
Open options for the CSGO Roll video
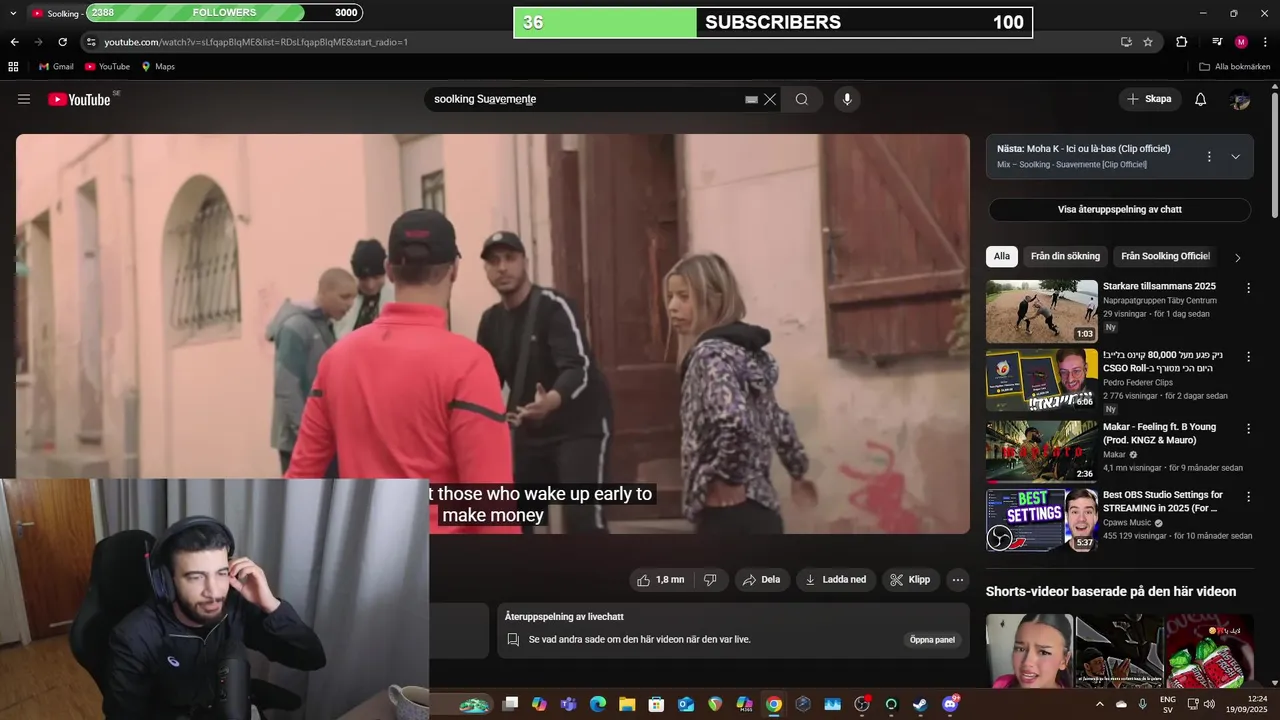[1248, 356]
